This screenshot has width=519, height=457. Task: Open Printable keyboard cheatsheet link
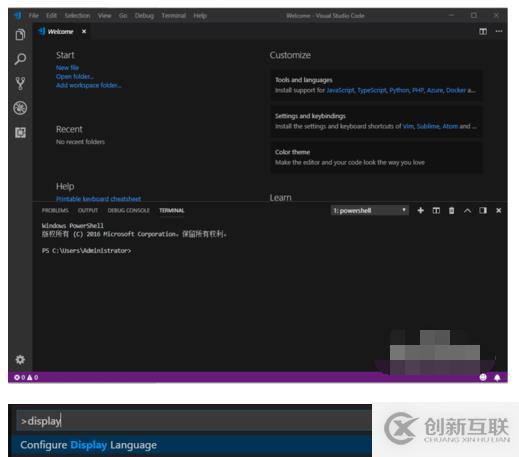98,199
